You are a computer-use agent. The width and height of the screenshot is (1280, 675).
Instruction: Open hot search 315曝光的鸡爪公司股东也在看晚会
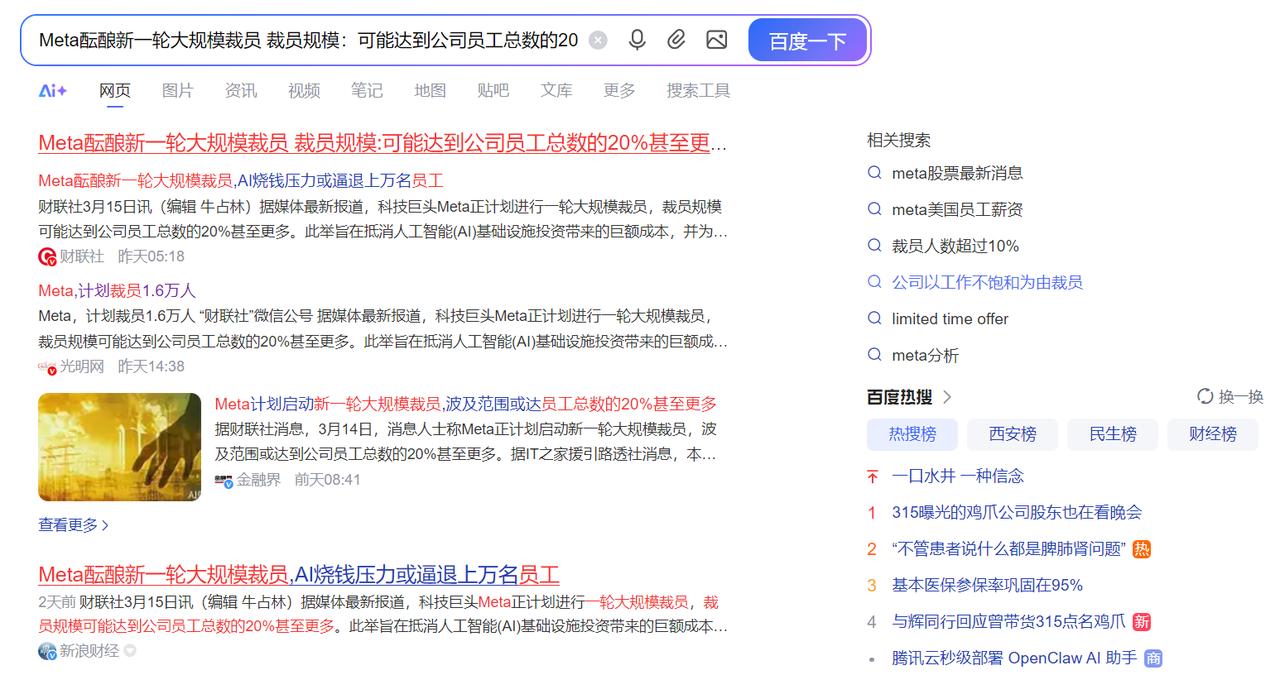point(1016,512)
